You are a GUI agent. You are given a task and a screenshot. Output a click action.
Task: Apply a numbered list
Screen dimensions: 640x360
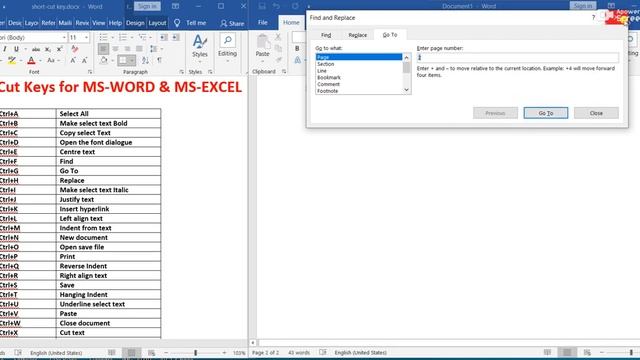[122, 38]
